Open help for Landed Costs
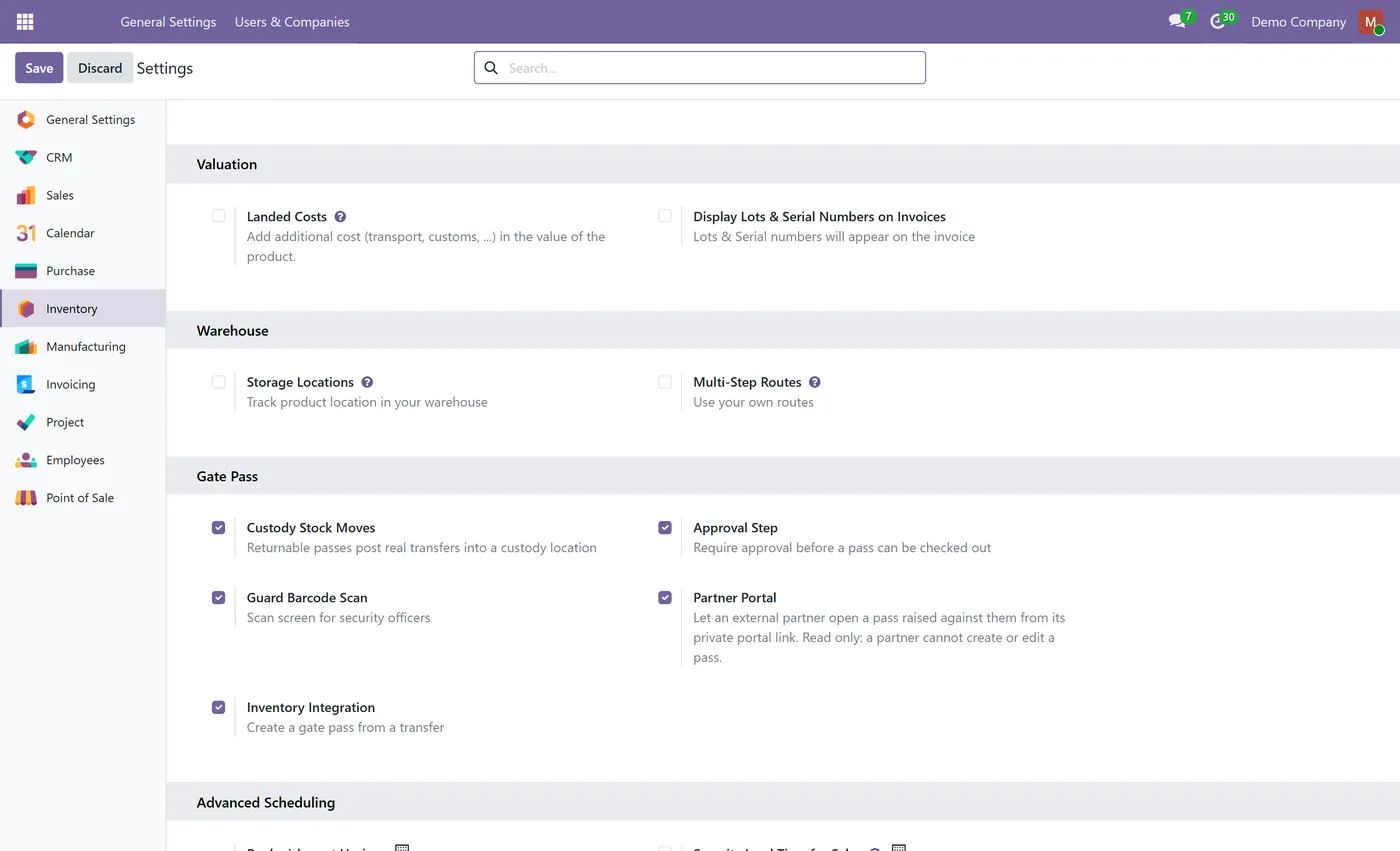Image resolution: width=1400 pixels, height=851 pixels. tap(340, 216)
